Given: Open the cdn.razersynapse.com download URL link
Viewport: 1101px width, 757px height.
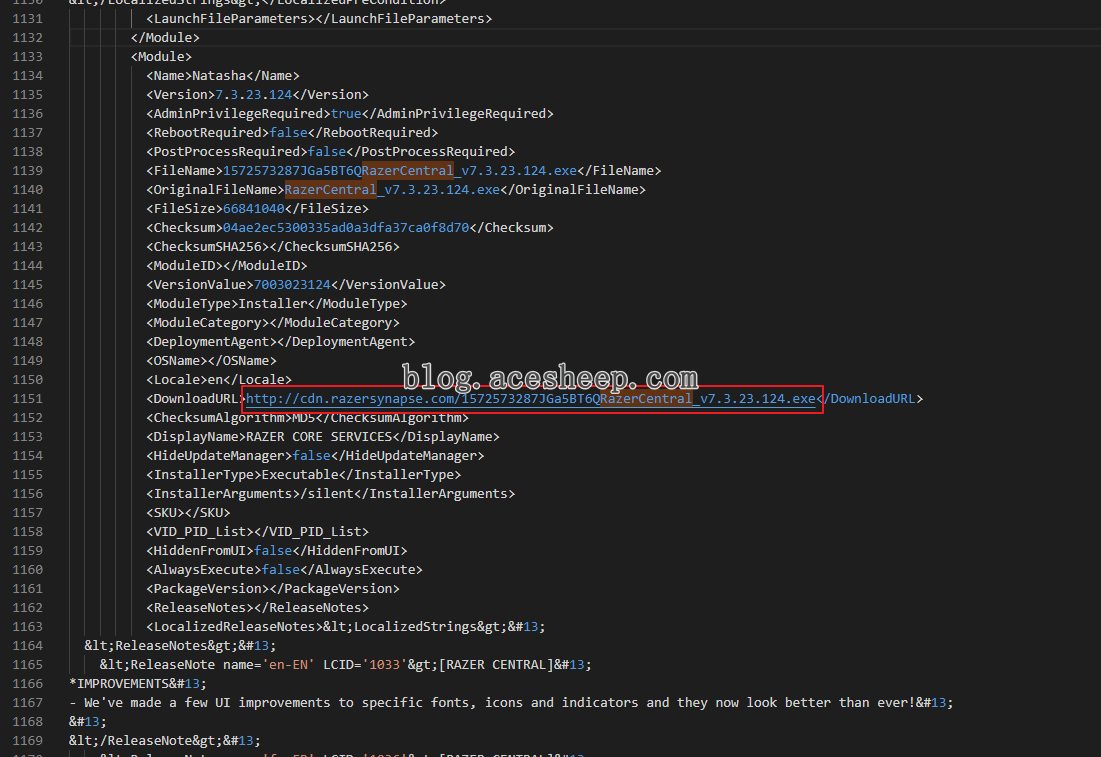Looking at the screenshot, I should (530, 399).
